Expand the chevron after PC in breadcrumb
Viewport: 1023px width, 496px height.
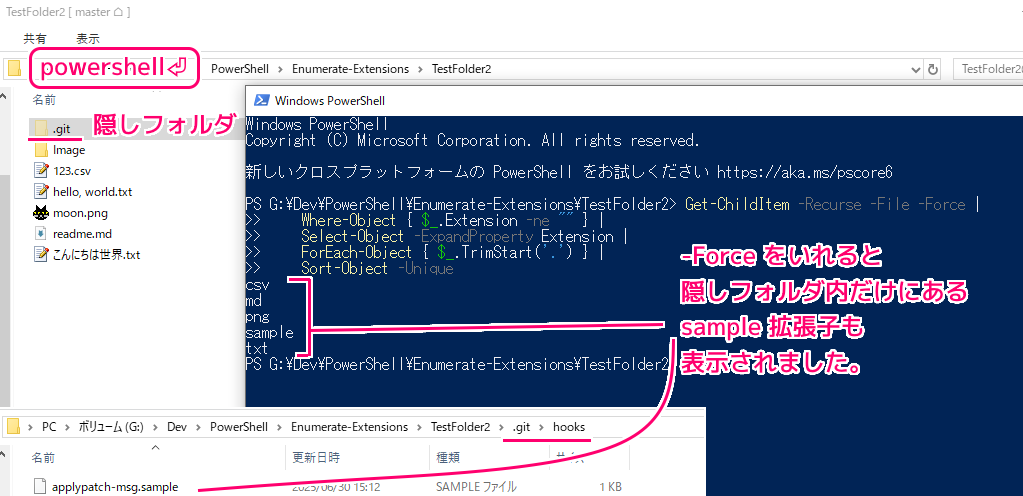65,427
